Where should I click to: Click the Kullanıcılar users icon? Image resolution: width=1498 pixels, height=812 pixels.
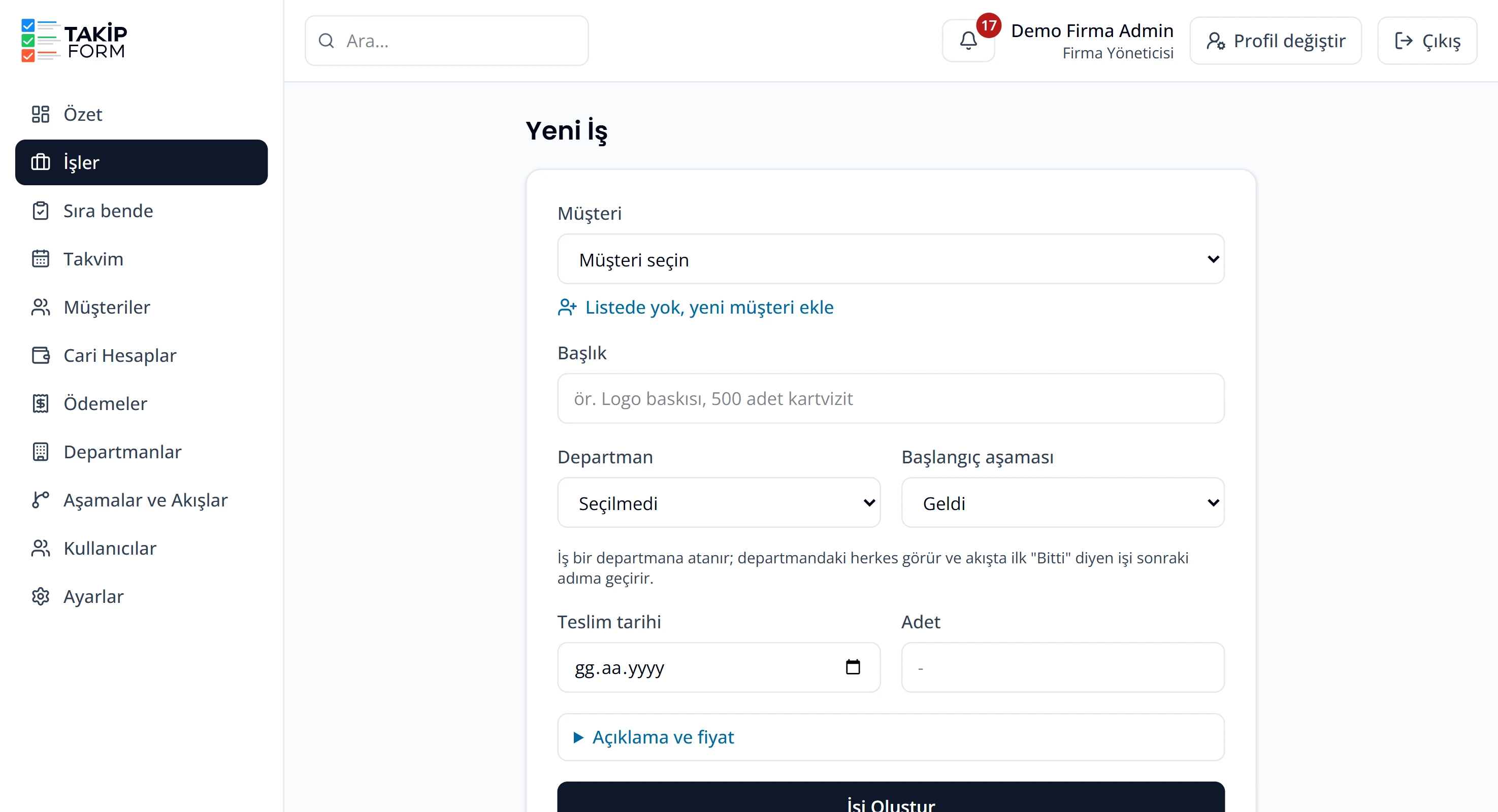(x=40, y=548)
